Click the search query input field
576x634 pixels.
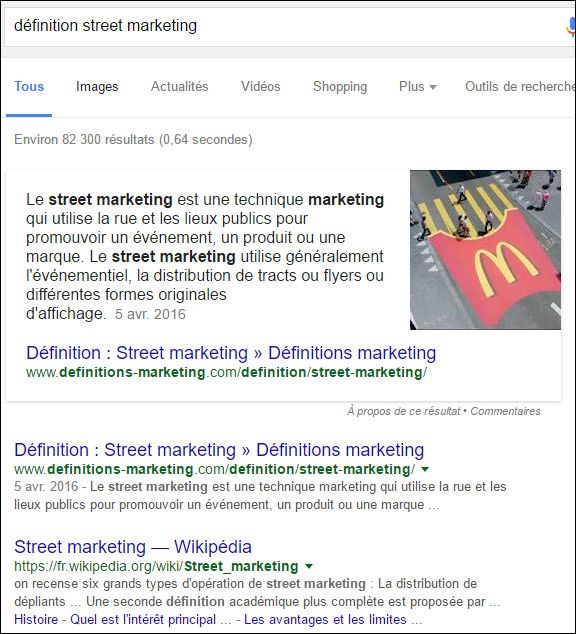point(283,26)
